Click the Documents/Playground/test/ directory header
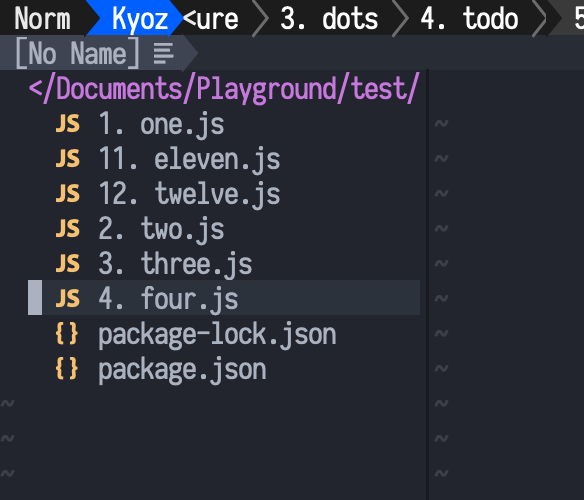This screenshot has width=584, height=500. (x=225, y=89)
